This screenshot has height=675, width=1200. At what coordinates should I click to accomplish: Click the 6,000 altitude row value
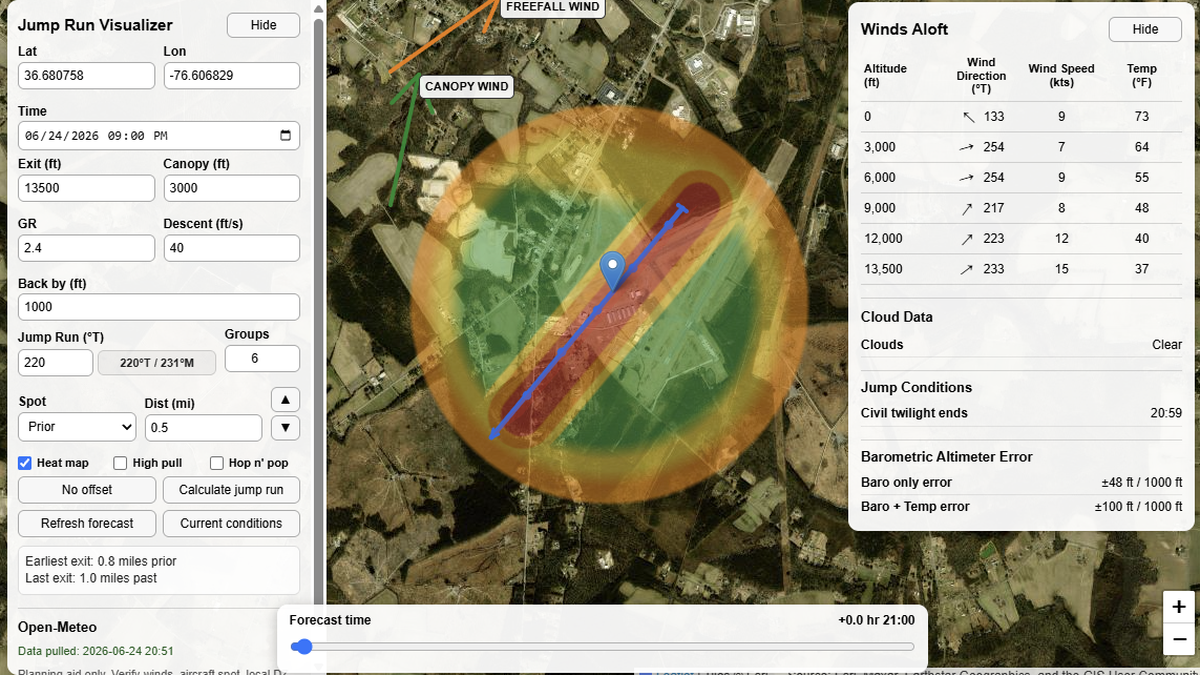880,177
